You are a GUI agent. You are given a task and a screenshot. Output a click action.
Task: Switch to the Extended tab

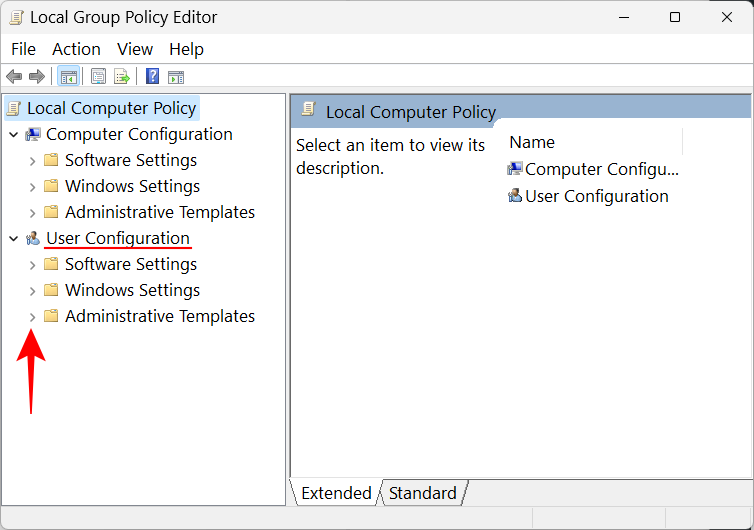click(x=336, y=493)
